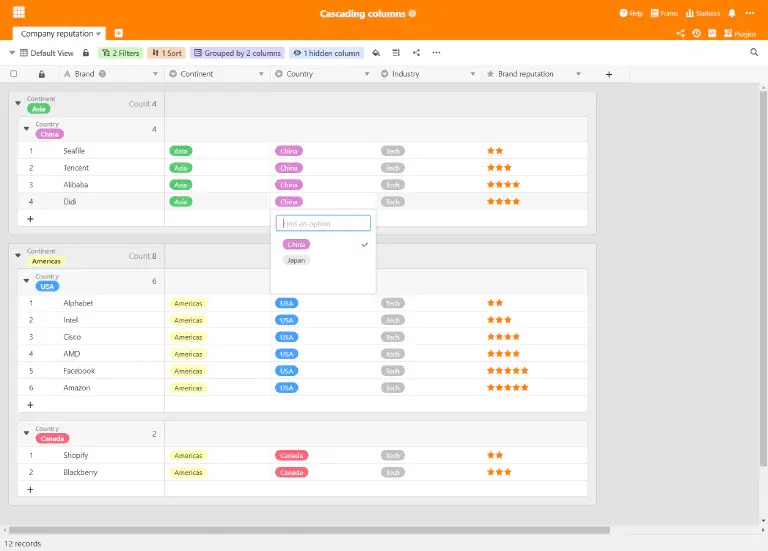The width and height of the screenshot is (768, 551).
Task: Collapse the Asia continent group
Action: click(x=18, y=103)
